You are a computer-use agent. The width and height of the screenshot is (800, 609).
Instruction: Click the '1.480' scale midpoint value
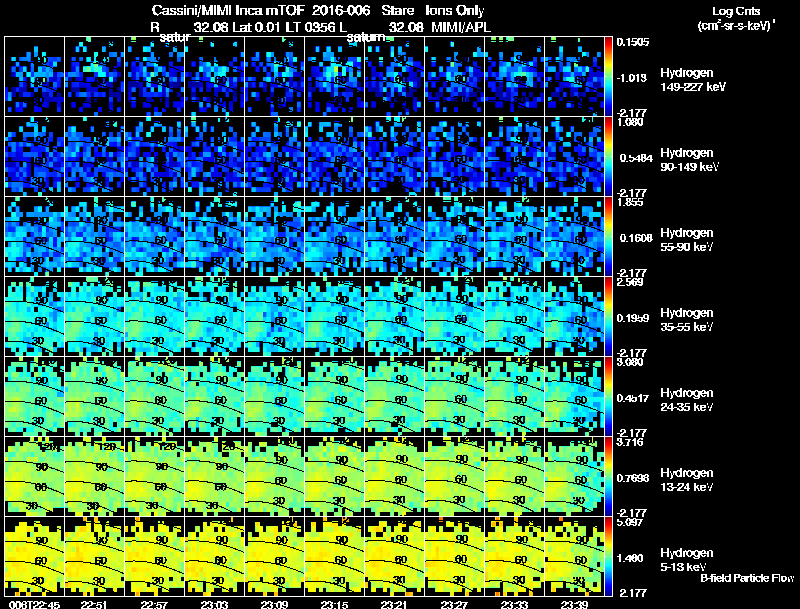630,559
